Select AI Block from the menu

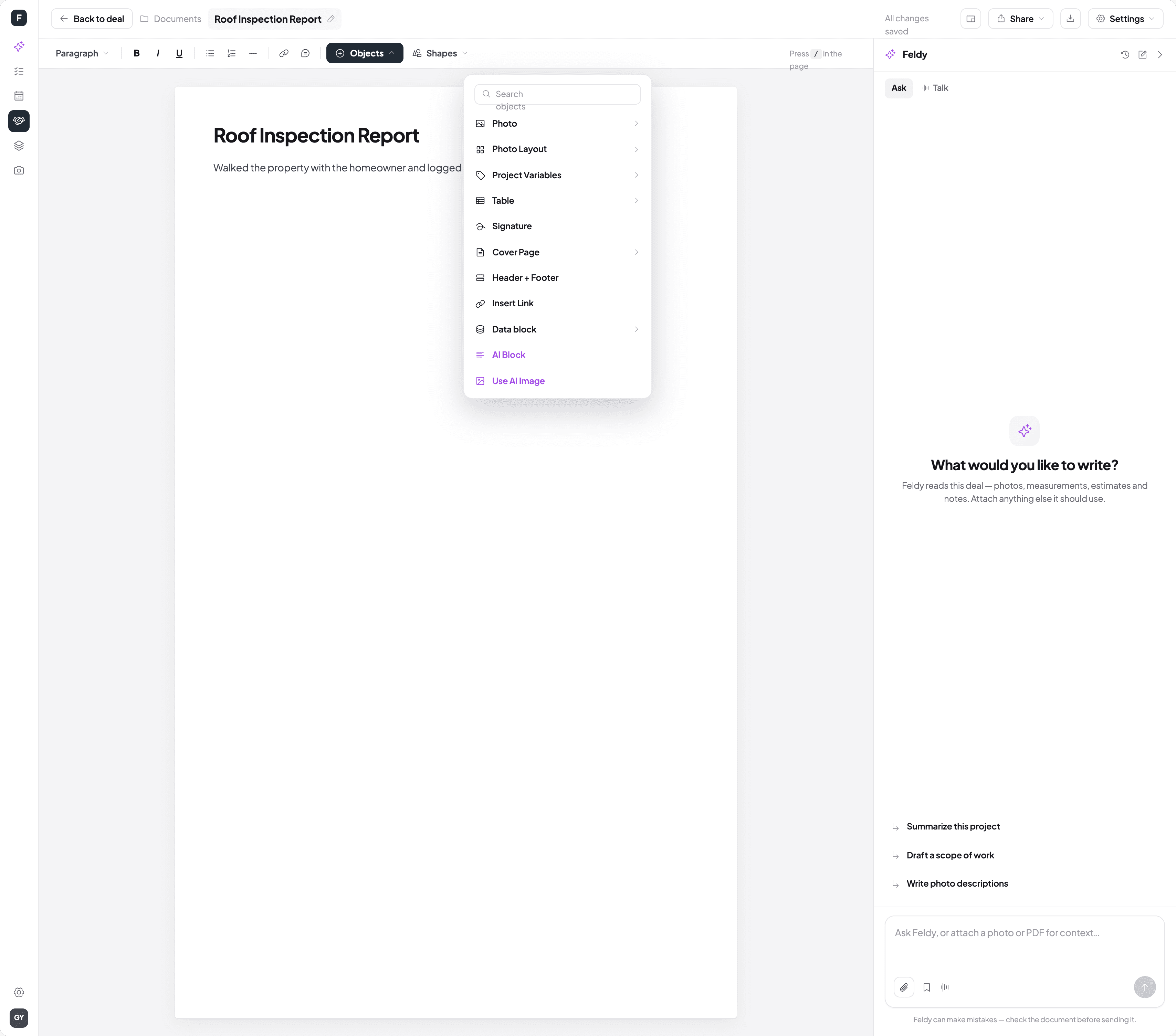pyautogui.click(x=557, y=355)
